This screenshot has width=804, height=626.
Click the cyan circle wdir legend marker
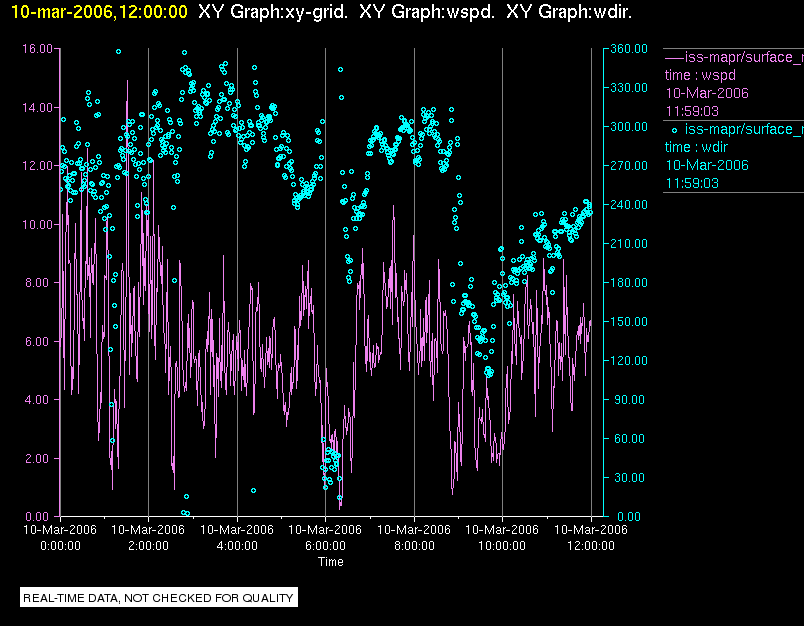[x=674, y=130]
